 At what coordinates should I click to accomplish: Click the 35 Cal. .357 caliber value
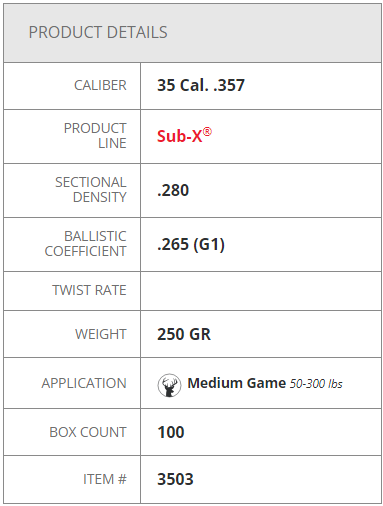tap(201, 85)
